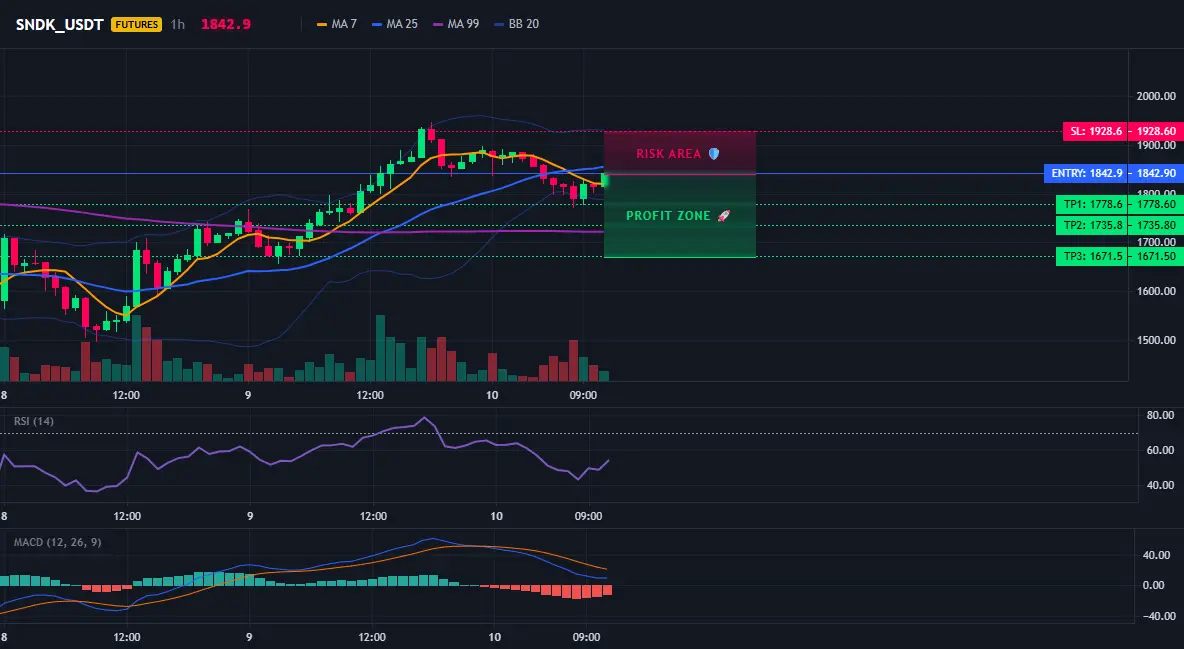Click the SNDK_USDT symbol name
Image resolution: width=1184 pixels, height=649 pixels.
(x=60, y=24)
